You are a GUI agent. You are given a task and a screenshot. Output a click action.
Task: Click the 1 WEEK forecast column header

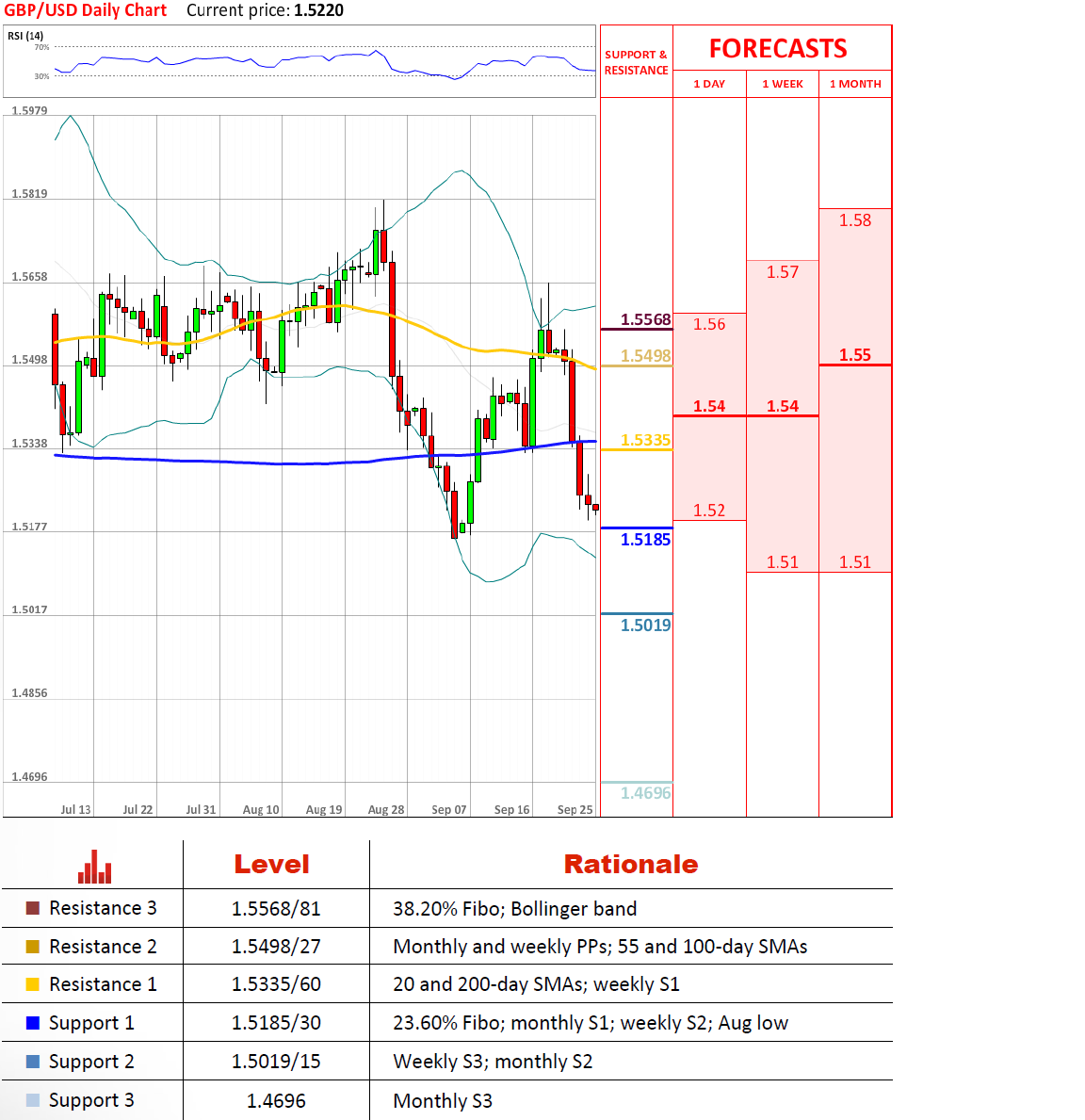782,84
